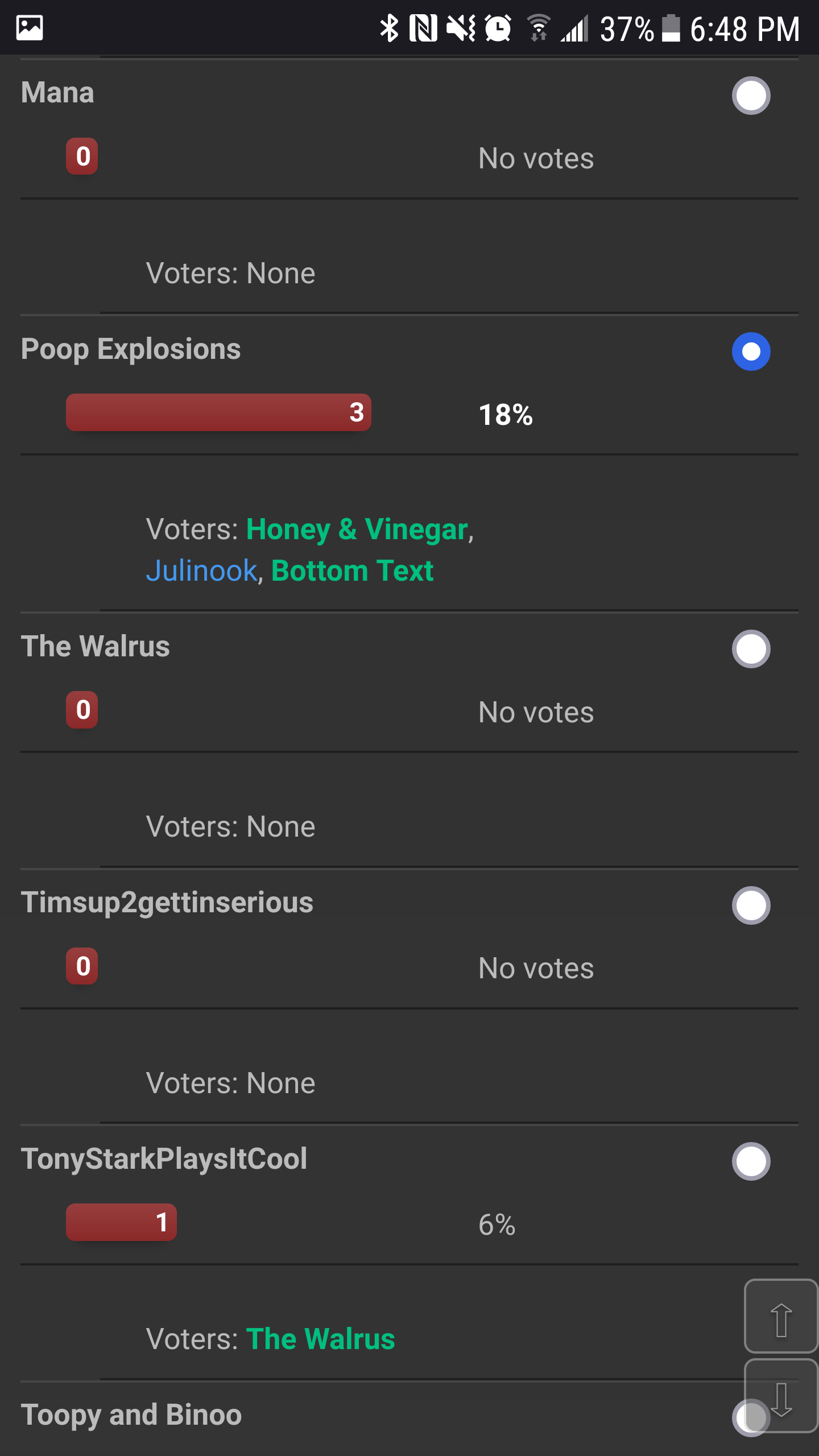Tap the alarm clock status icon
819x1456 pixels.
[498, 28]
